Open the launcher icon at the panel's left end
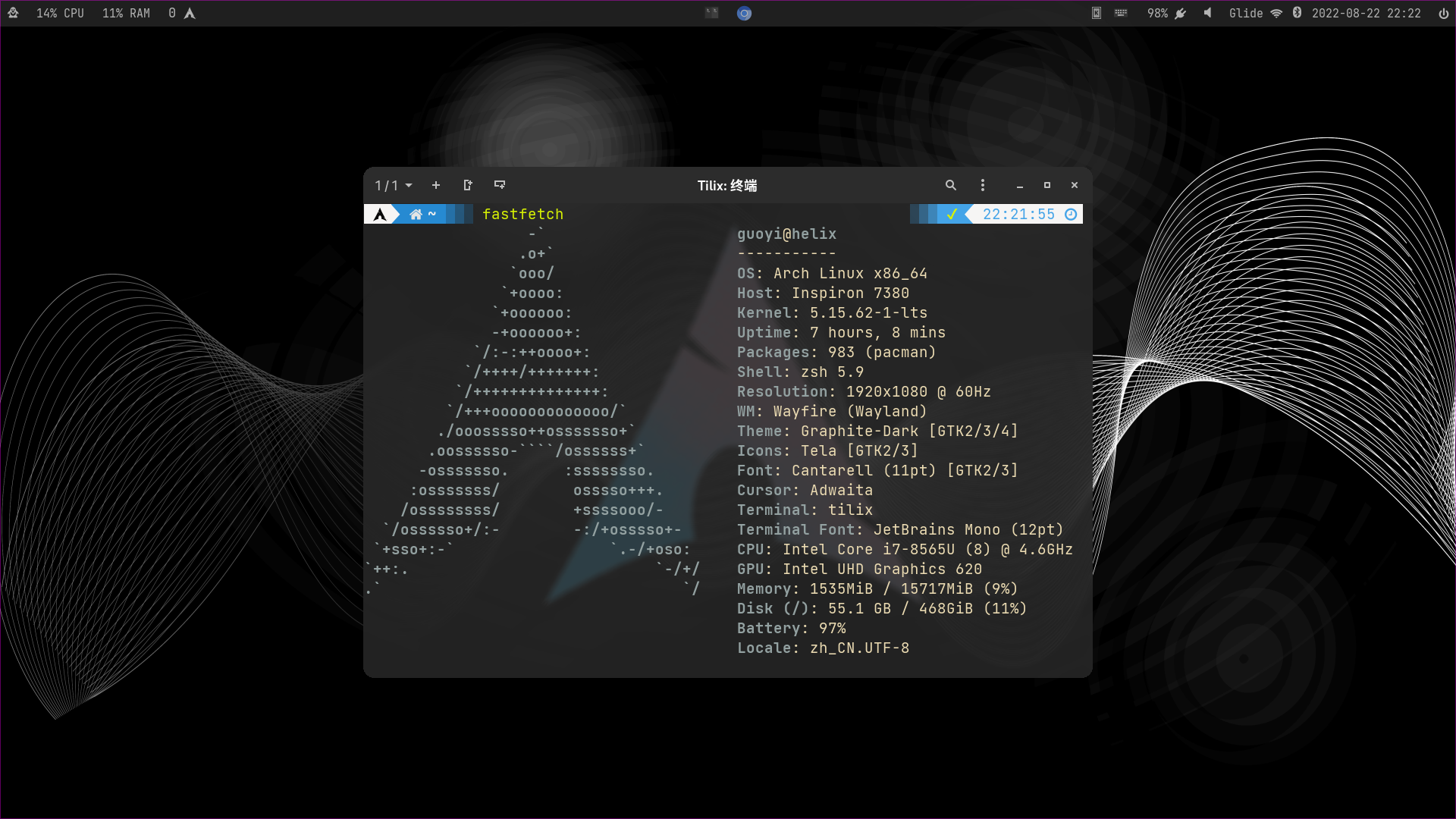The height and width of the screenshot is (819, 1456). 13,13
